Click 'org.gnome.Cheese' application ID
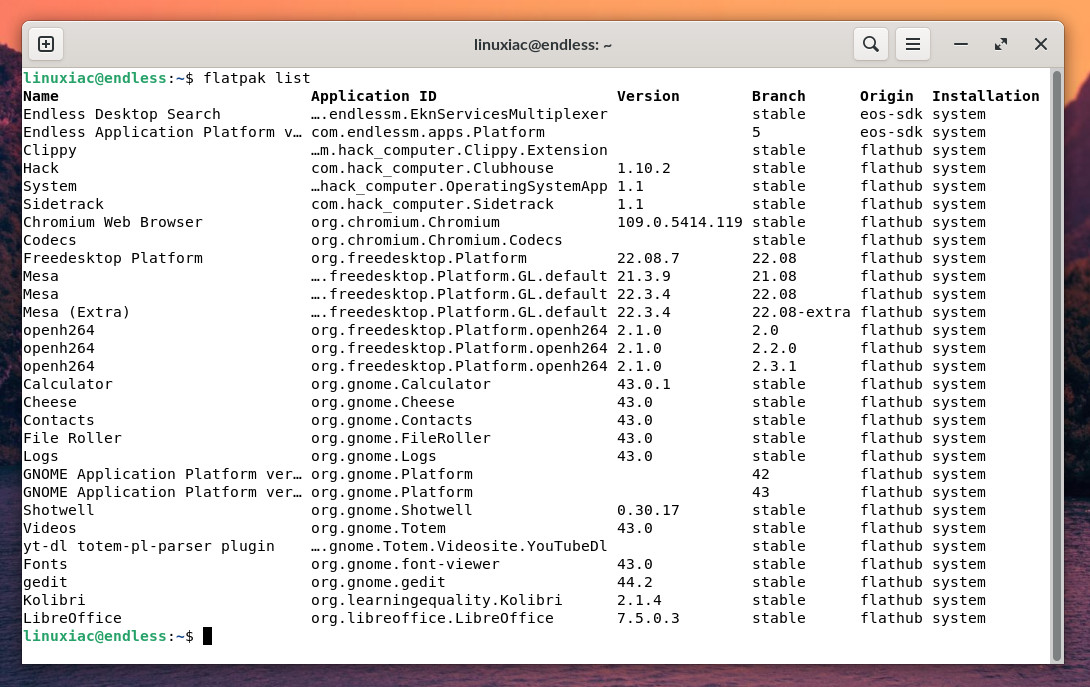Image resolution: width=1090 pixels, height=687 pixels. click(x=382, y=403)
